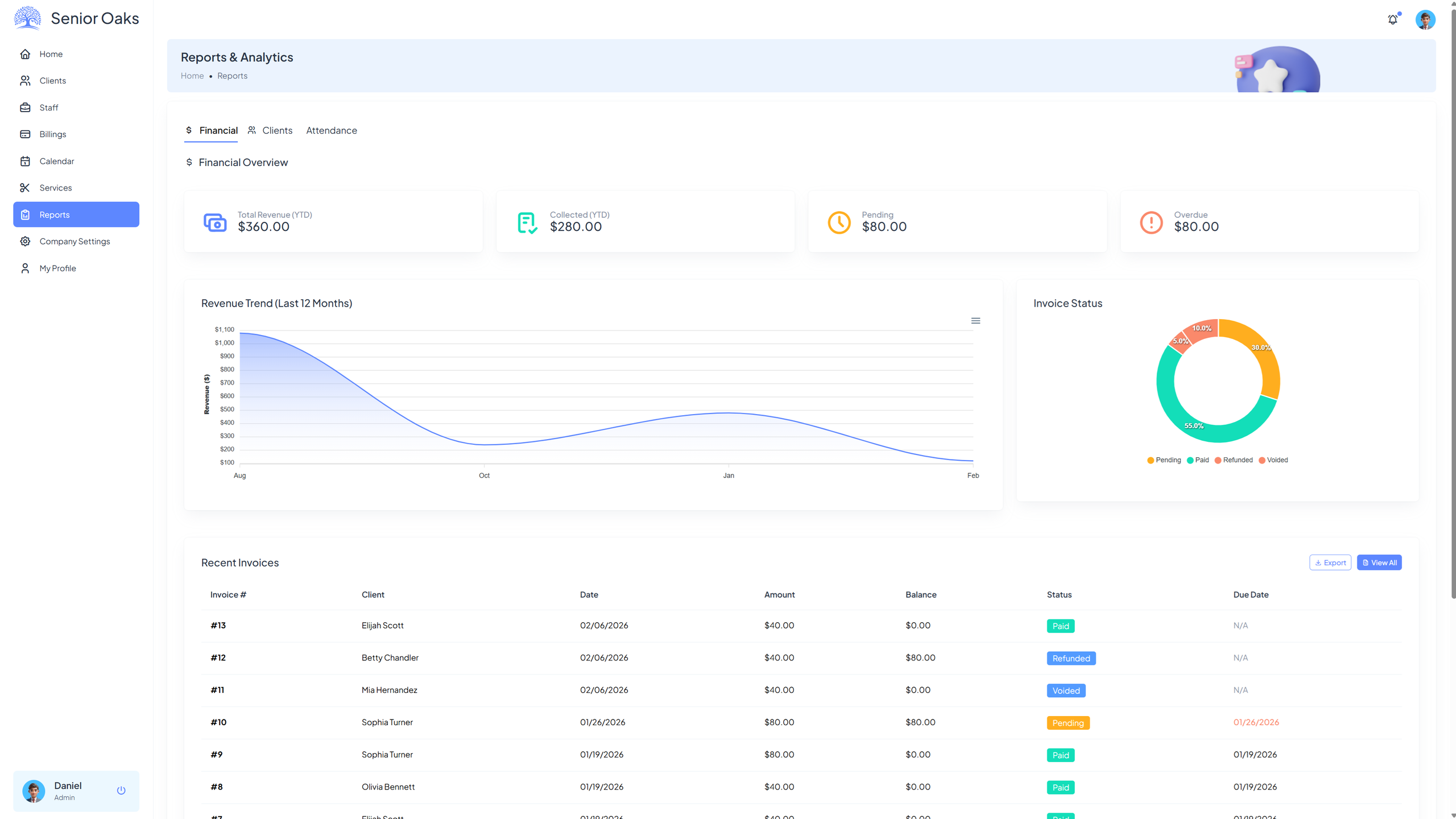Switch to the Clients report tab
Viewport: 1456px width, 819px height.
pyautogui.click(x=271, y=130)
